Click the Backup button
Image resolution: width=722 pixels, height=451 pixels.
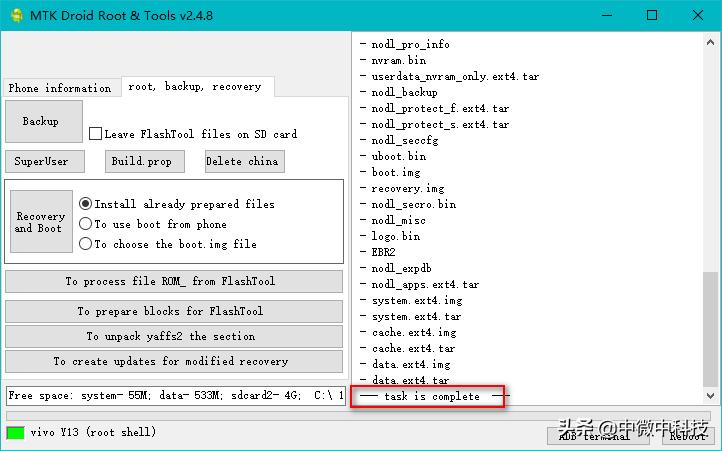click(x=44, y=121)
